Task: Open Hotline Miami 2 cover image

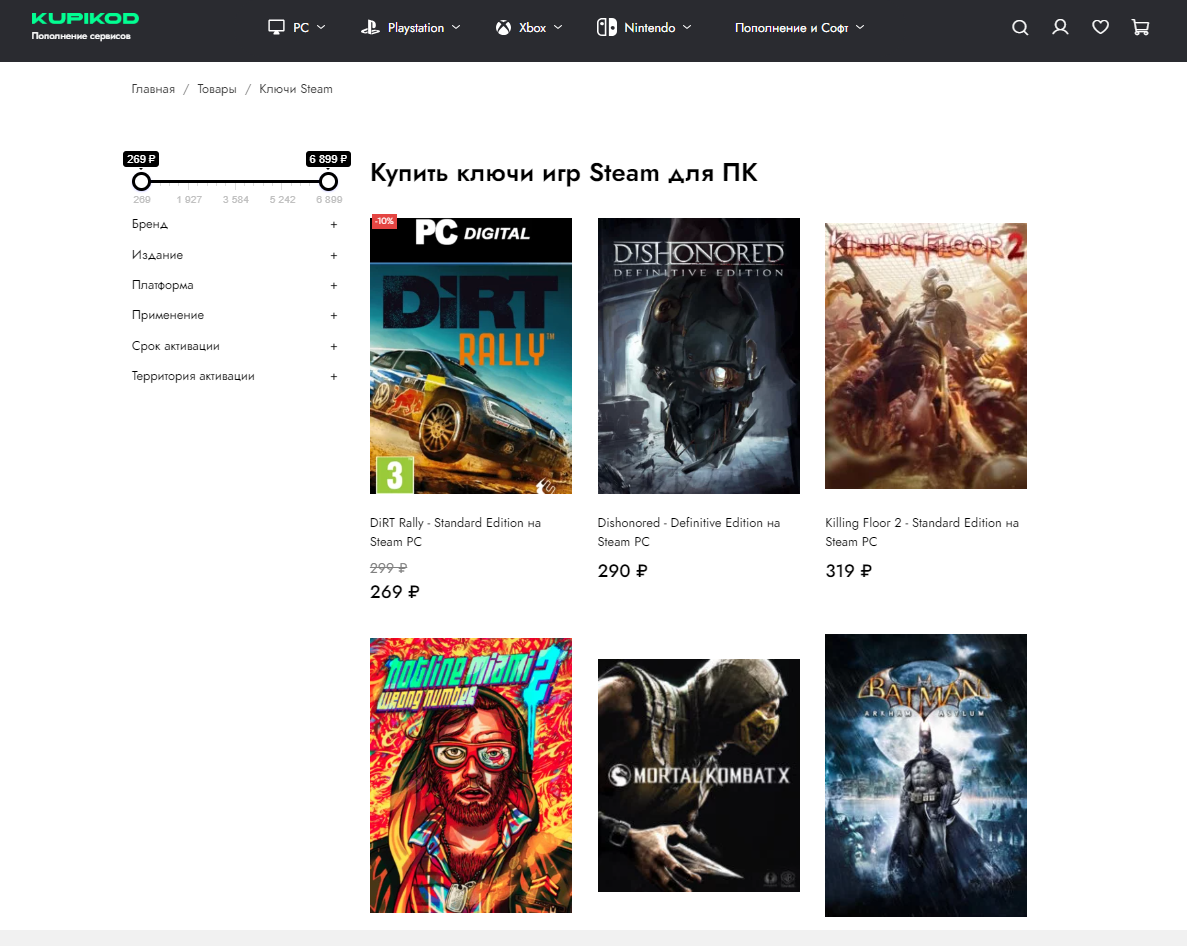Action: pos(471,775)
